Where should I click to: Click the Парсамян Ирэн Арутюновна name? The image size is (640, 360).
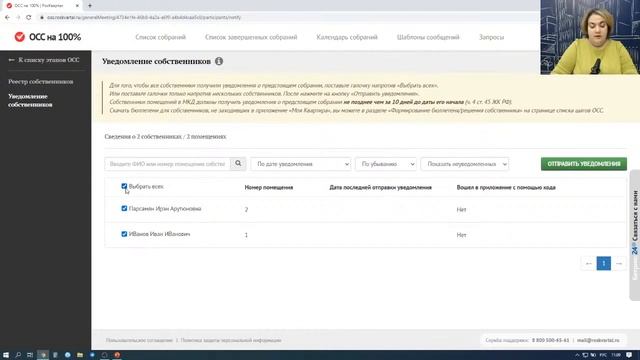pyautogui.click(x=165, y=209)
